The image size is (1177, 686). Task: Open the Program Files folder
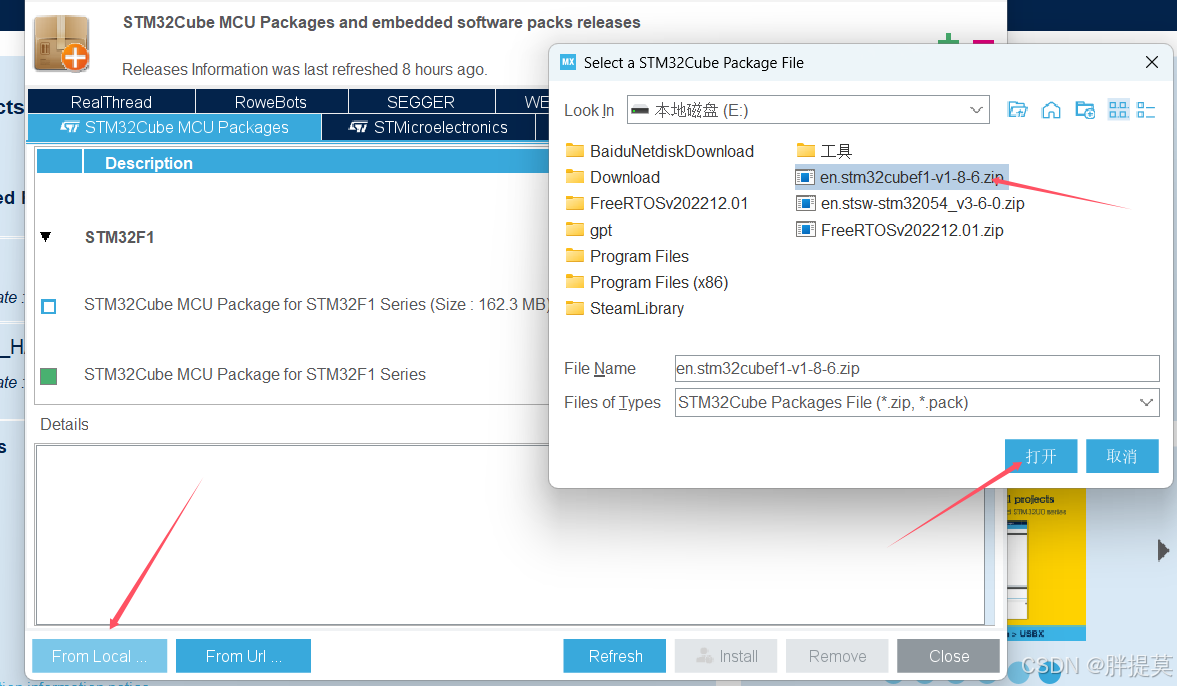627,256
